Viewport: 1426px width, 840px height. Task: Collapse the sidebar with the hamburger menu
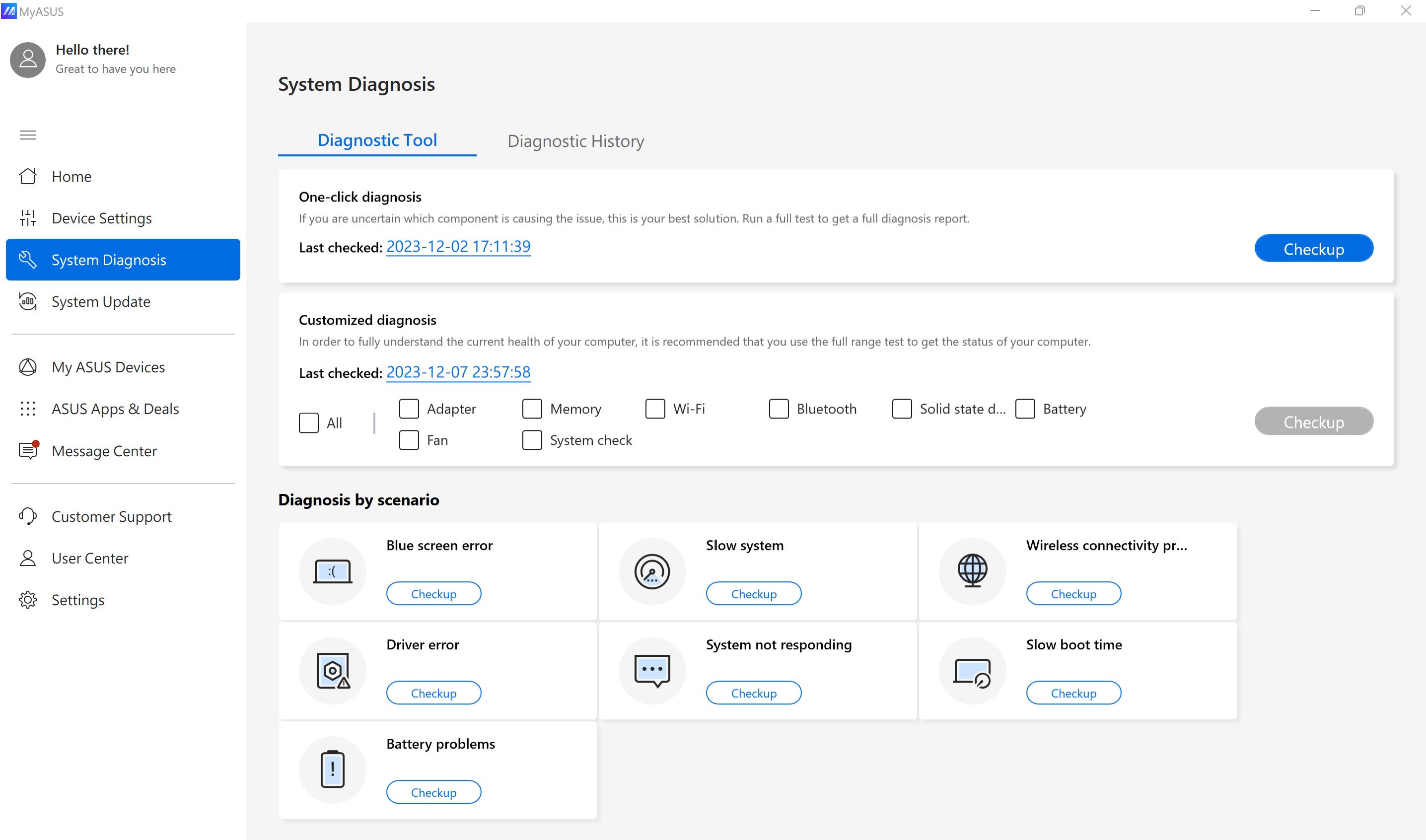point(27,135)
